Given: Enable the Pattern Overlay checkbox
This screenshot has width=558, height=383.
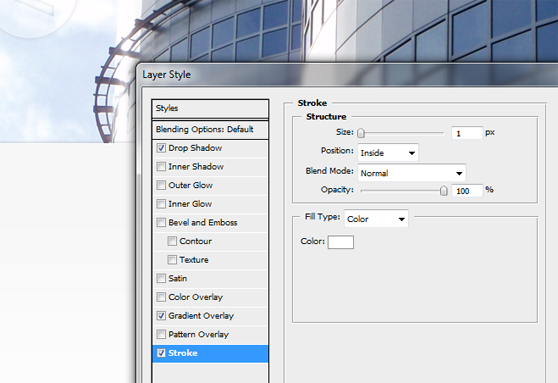Looking at the screenshot, I should [161, 334].
